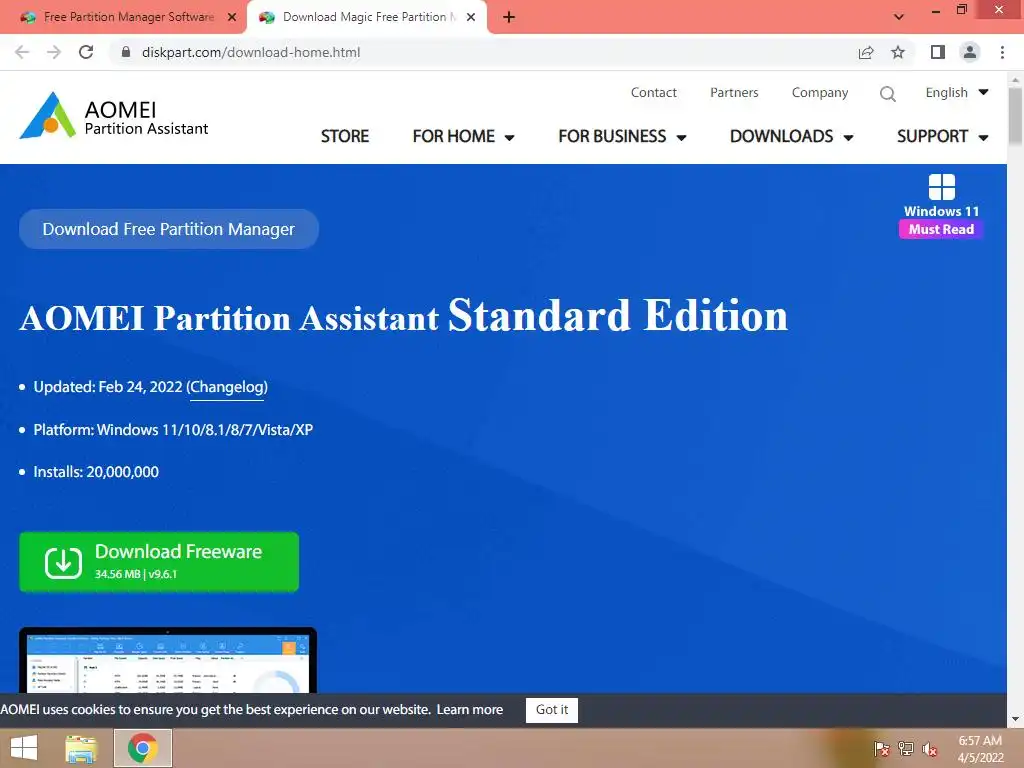Open the Changelog link

[227, 387]
